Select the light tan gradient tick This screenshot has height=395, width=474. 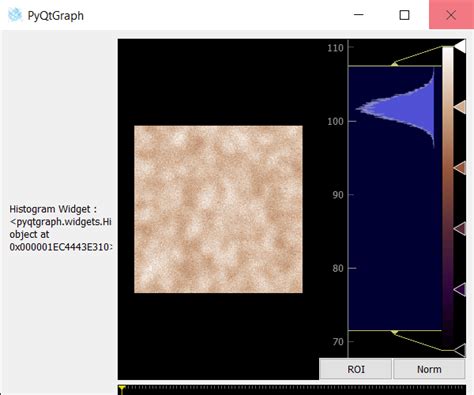point(460,107)
